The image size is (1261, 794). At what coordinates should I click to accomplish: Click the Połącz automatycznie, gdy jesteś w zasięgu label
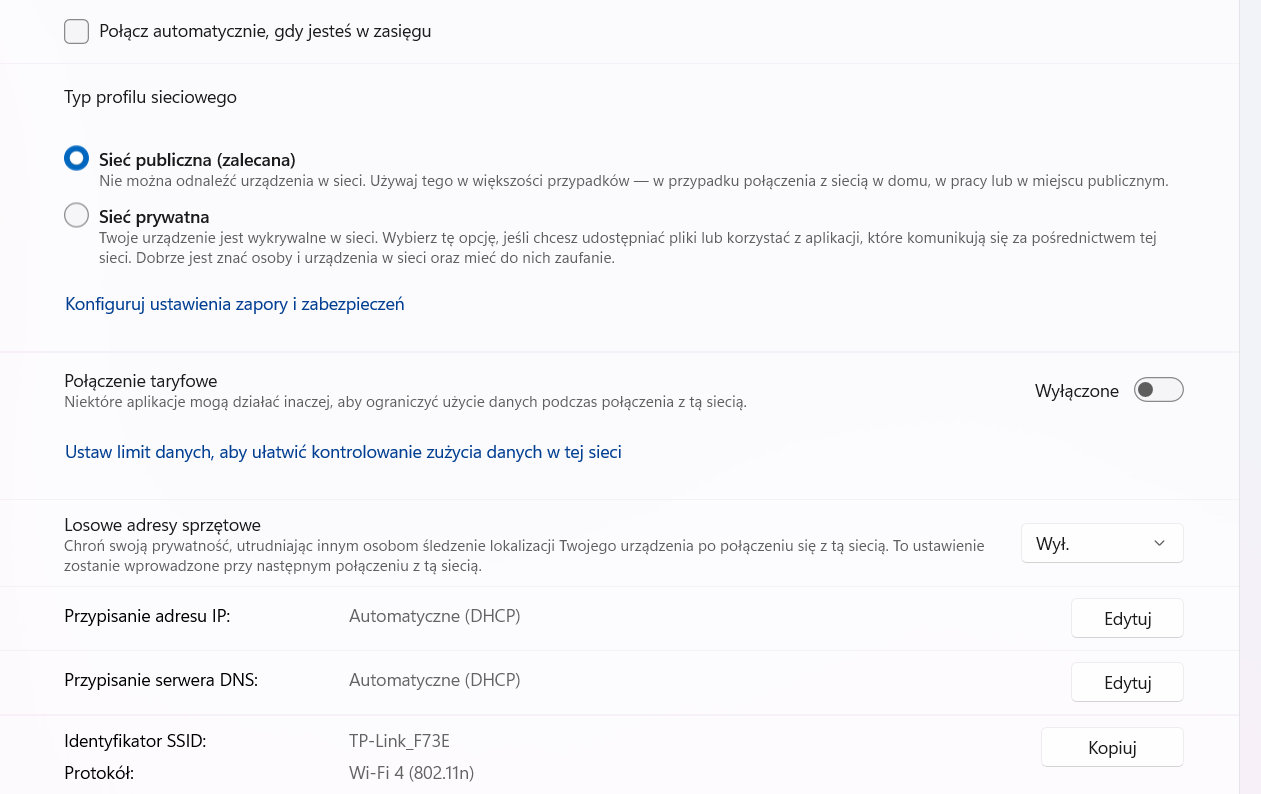265,31
